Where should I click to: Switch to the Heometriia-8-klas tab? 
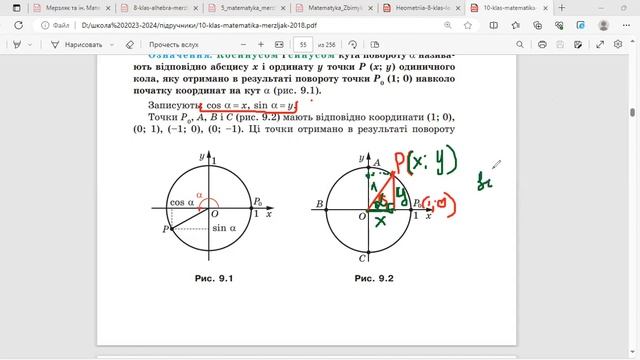click(422, 8)
